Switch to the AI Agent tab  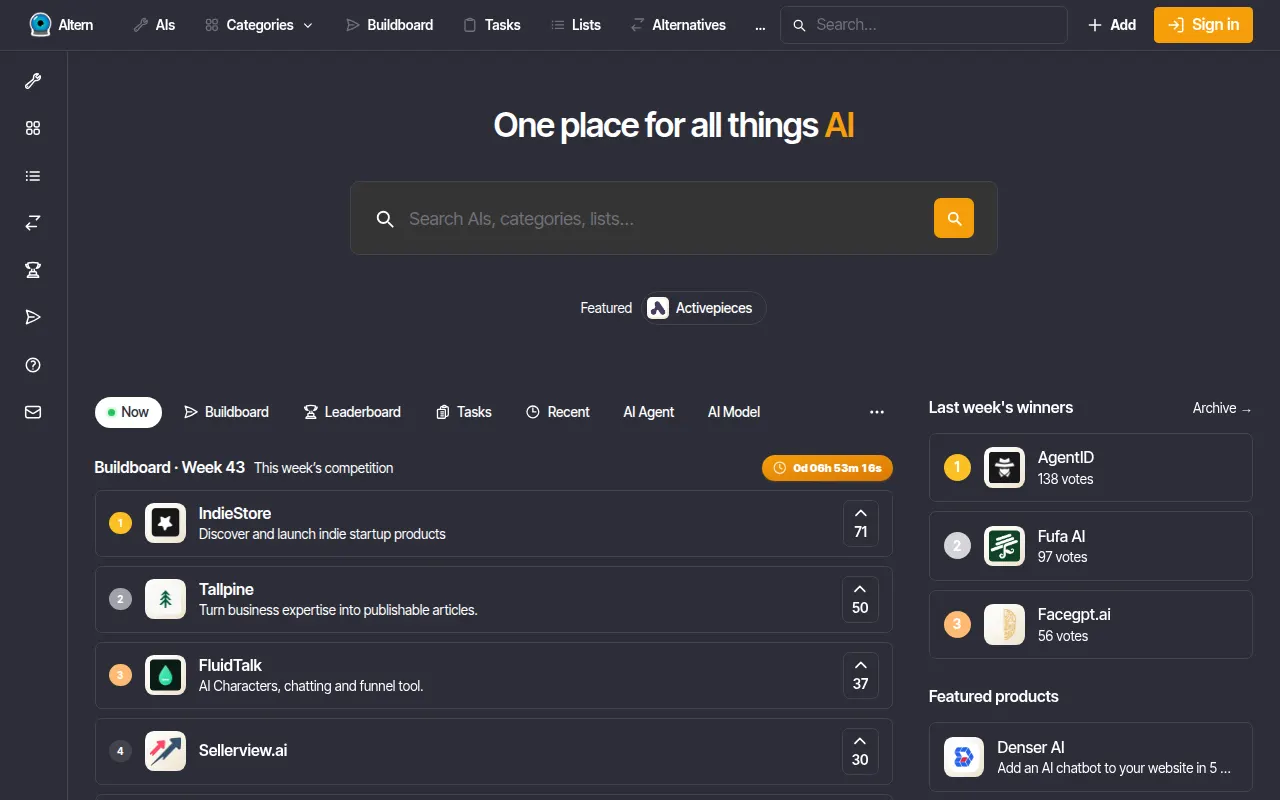point(649,412)
